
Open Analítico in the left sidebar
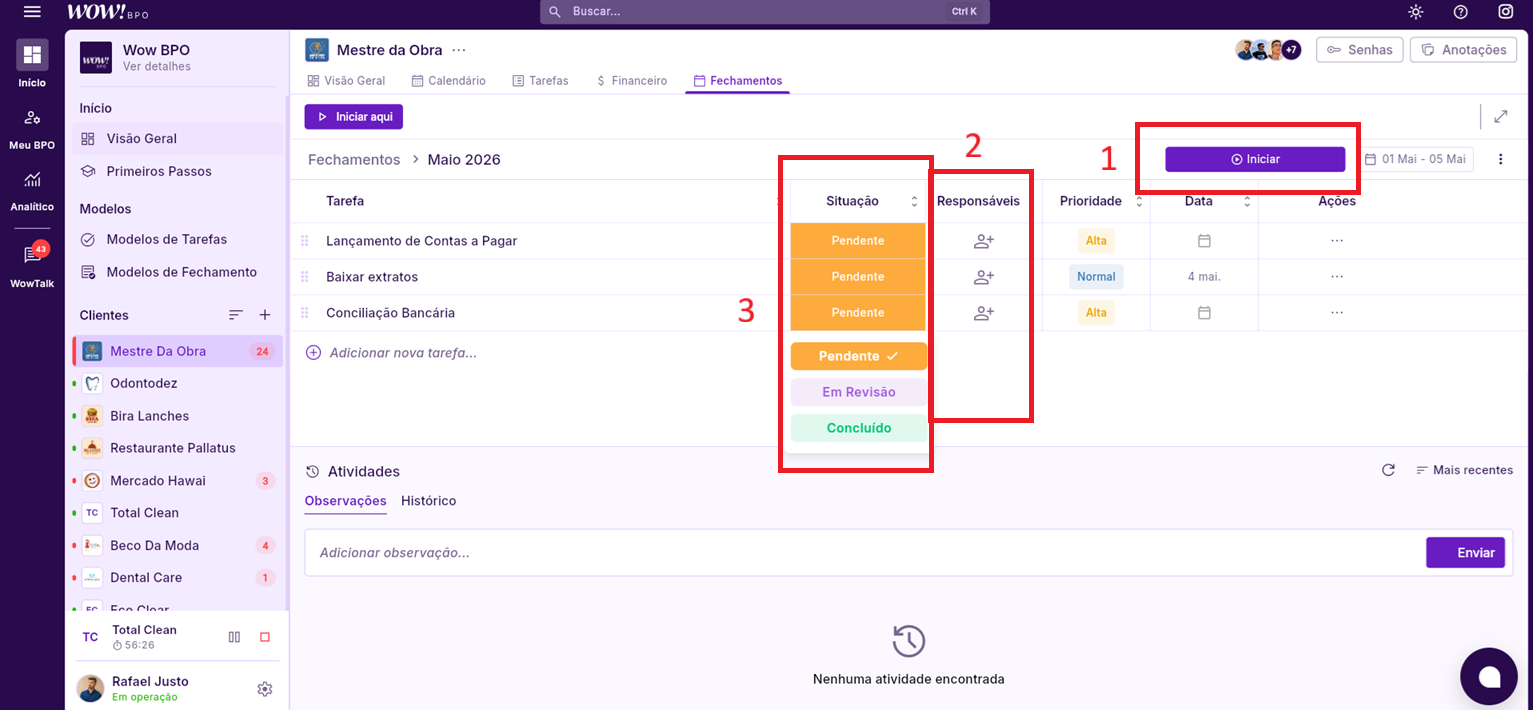tap(32, 190)
